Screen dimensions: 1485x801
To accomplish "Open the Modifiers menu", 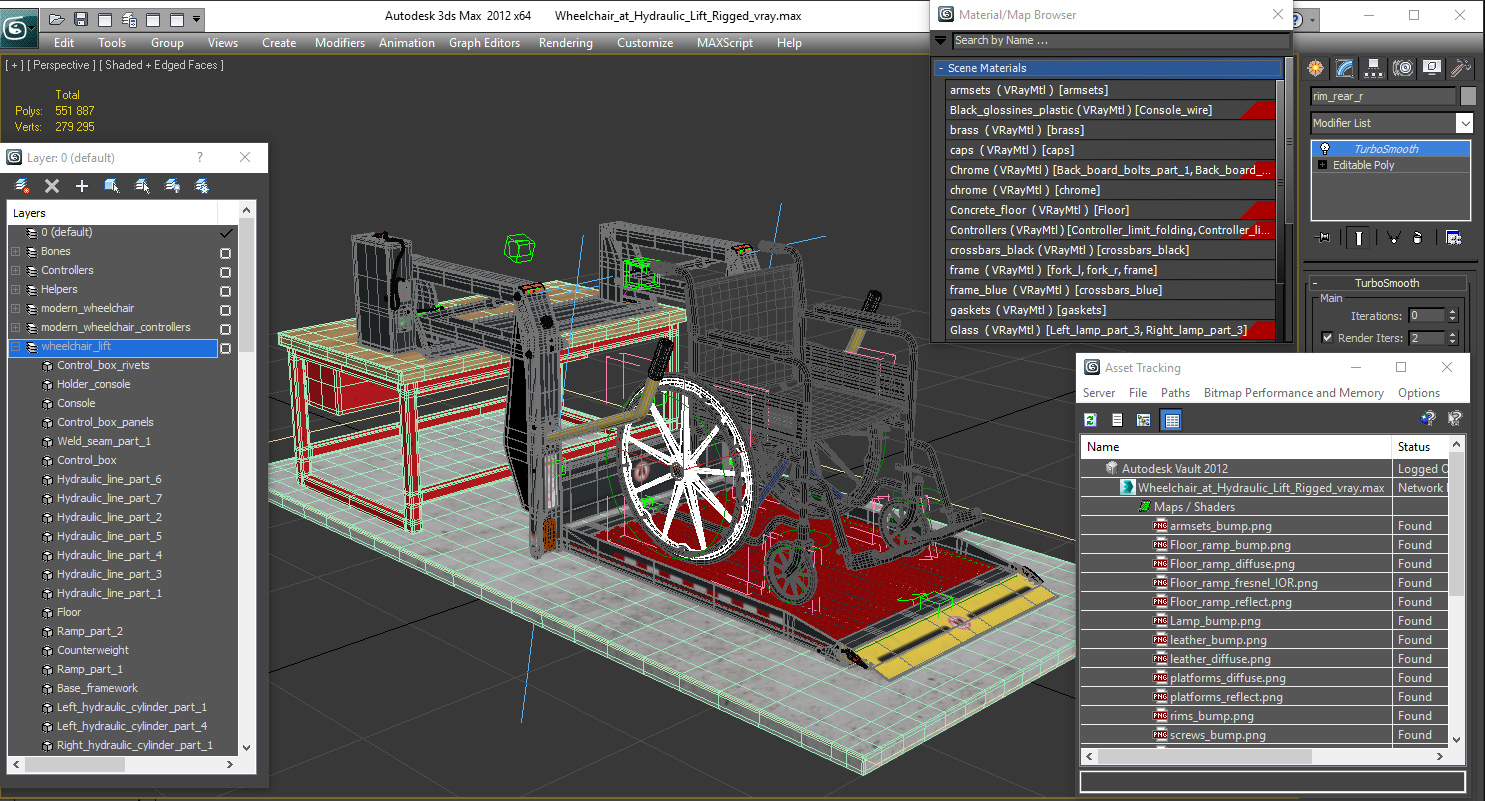I will pos(339,43).
